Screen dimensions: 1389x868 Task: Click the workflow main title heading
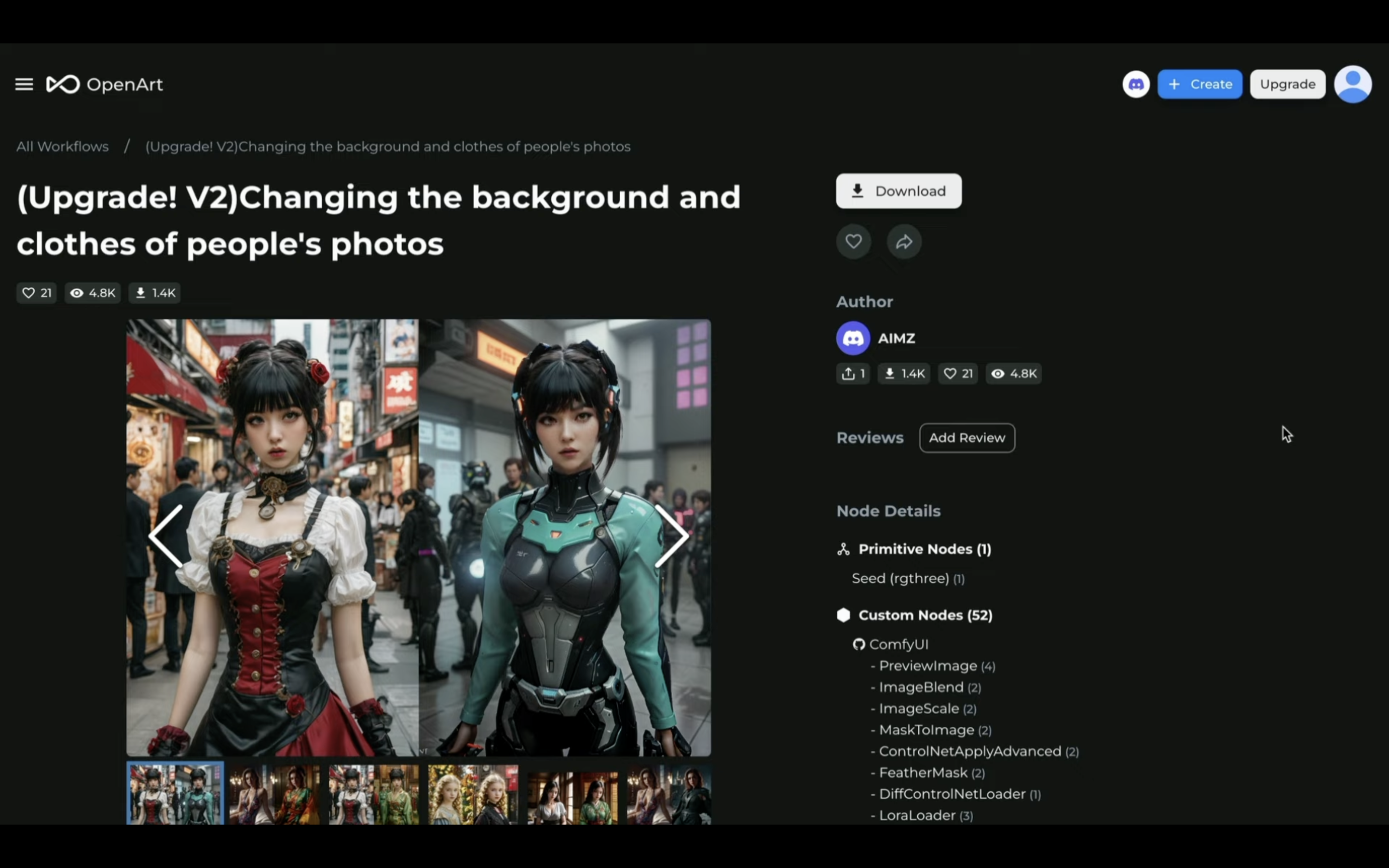coord(379,221)
